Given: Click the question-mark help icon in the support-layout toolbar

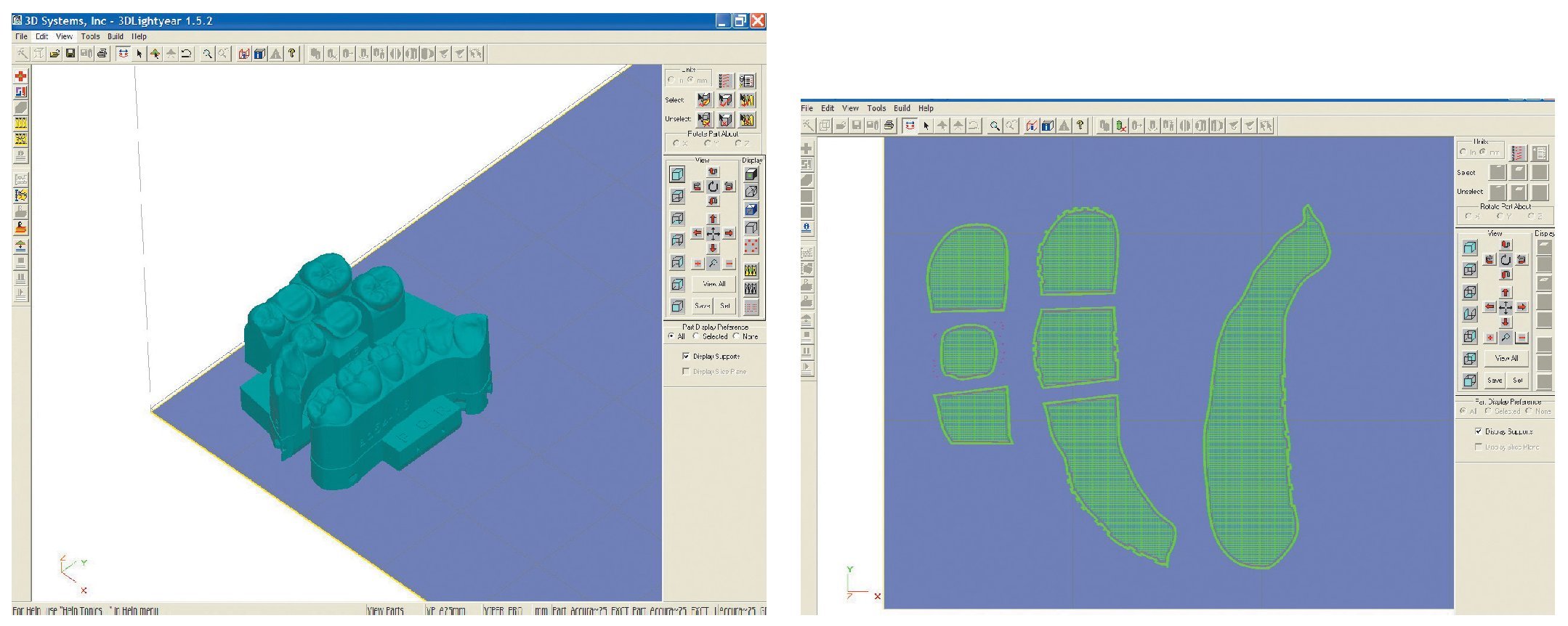Looking at the screenshot, I should tap(1080, 126).
